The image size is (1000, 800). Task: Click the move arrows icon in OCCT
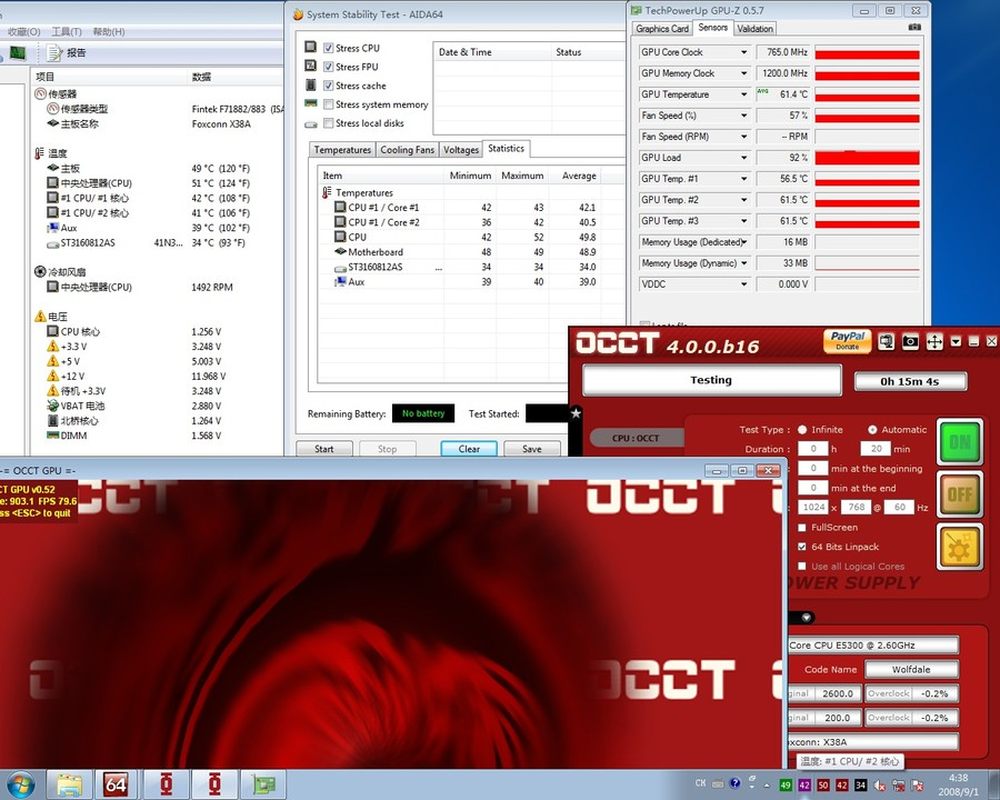[934, 342]
